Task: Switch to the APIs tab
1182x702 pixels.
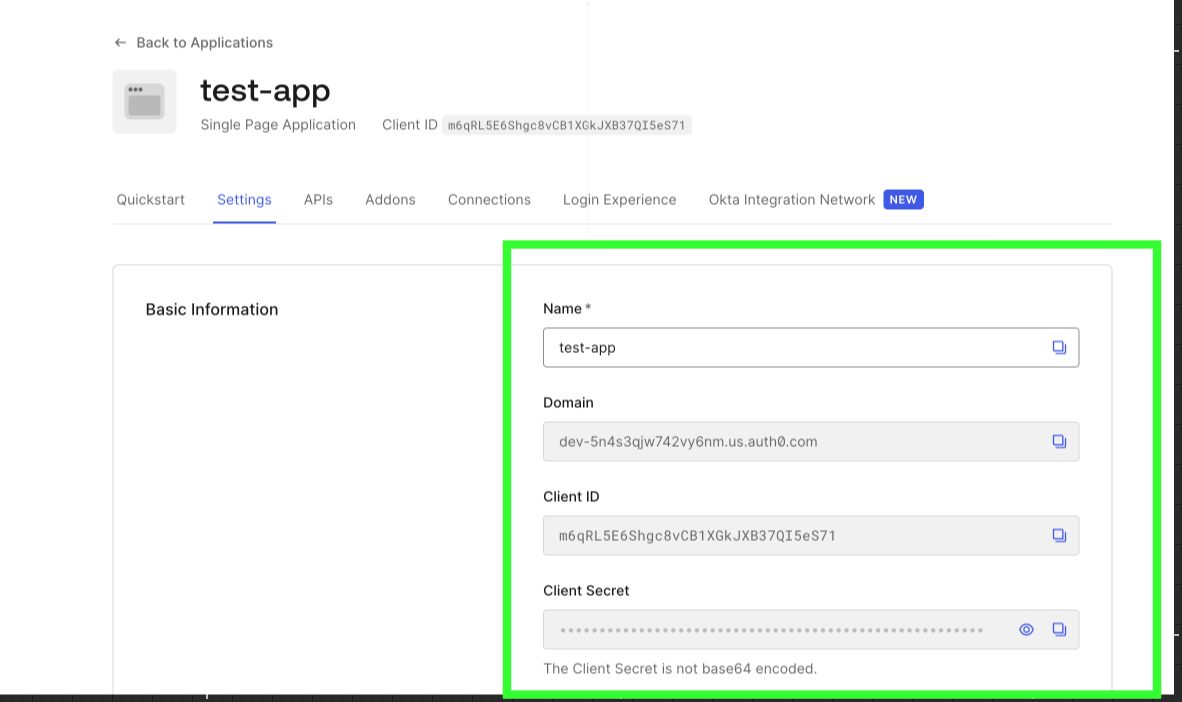Action: [x=318, y=200]
